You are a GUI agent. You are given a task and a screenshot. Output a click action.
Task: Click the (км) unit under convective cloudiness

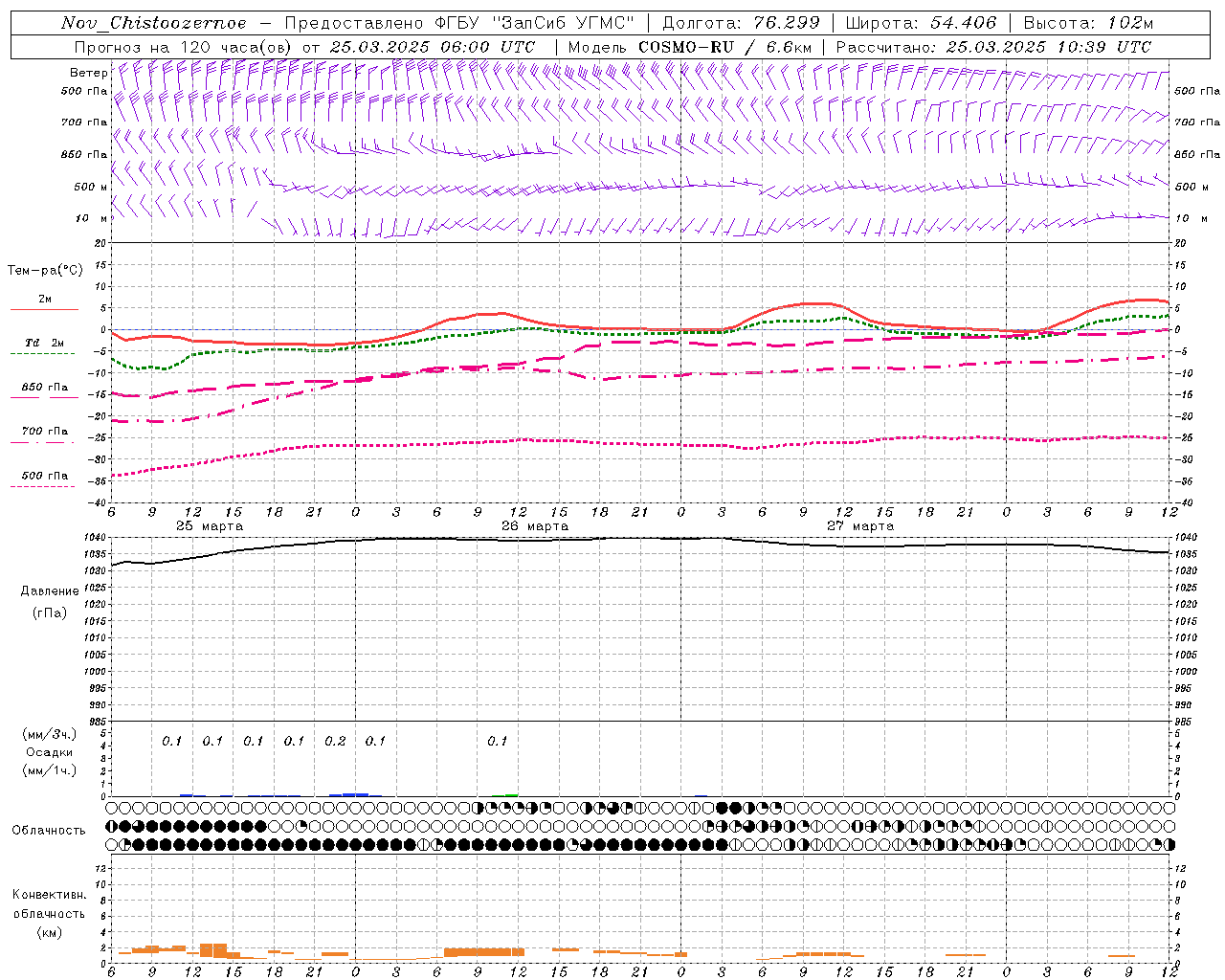[x=50, y=932]
